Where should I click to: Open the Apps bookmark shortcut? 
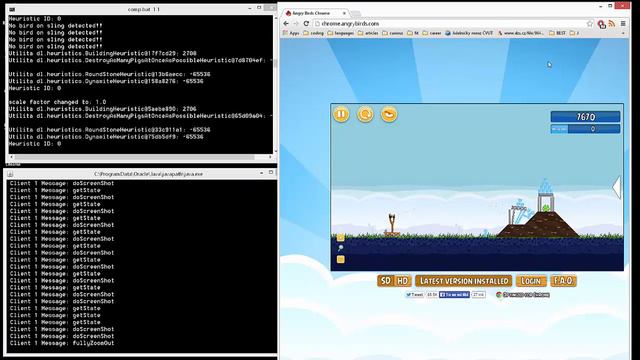[291, 33]
